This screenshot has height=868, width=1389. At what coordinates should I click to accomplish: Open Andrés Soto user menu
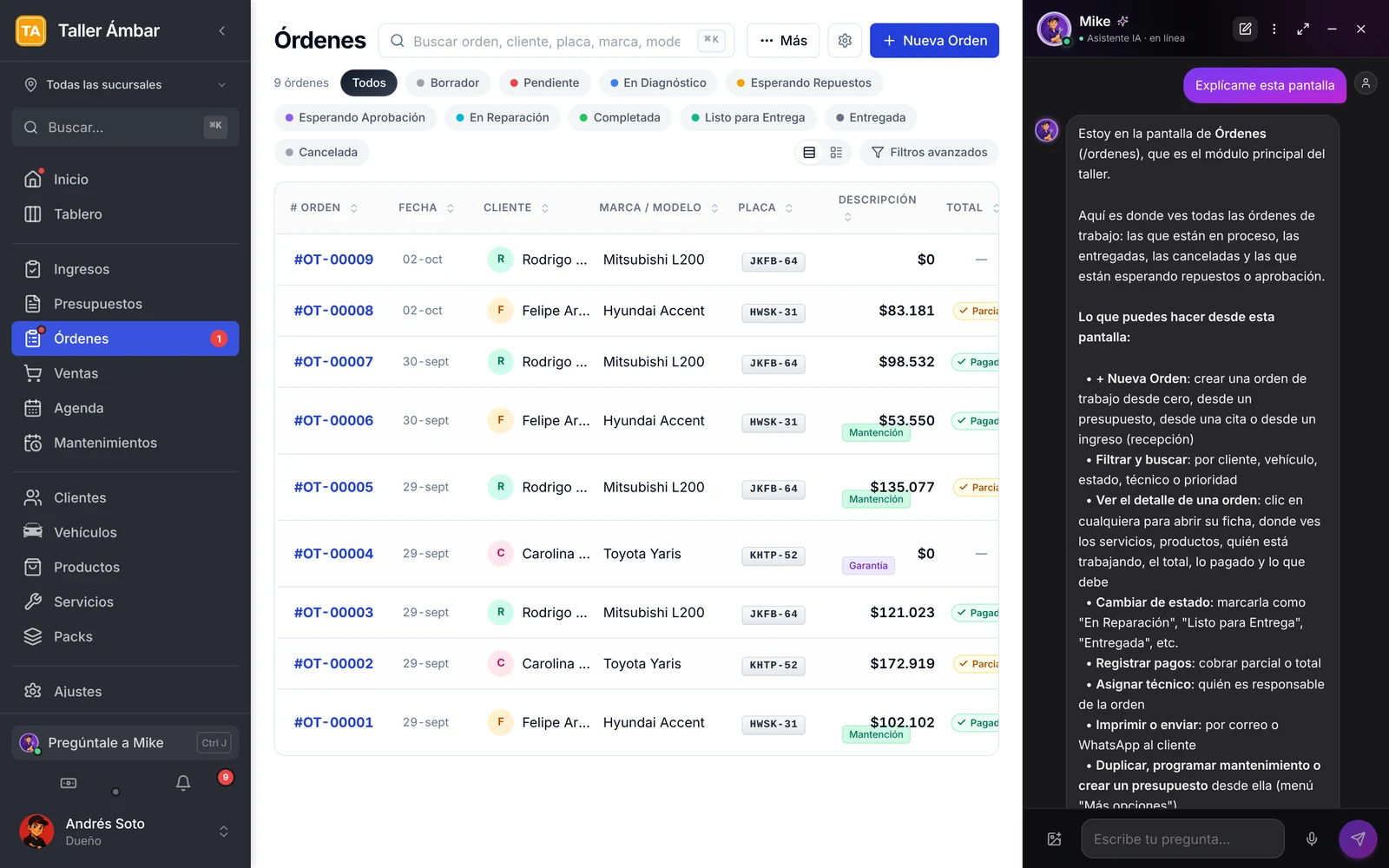tap(125, 832)
